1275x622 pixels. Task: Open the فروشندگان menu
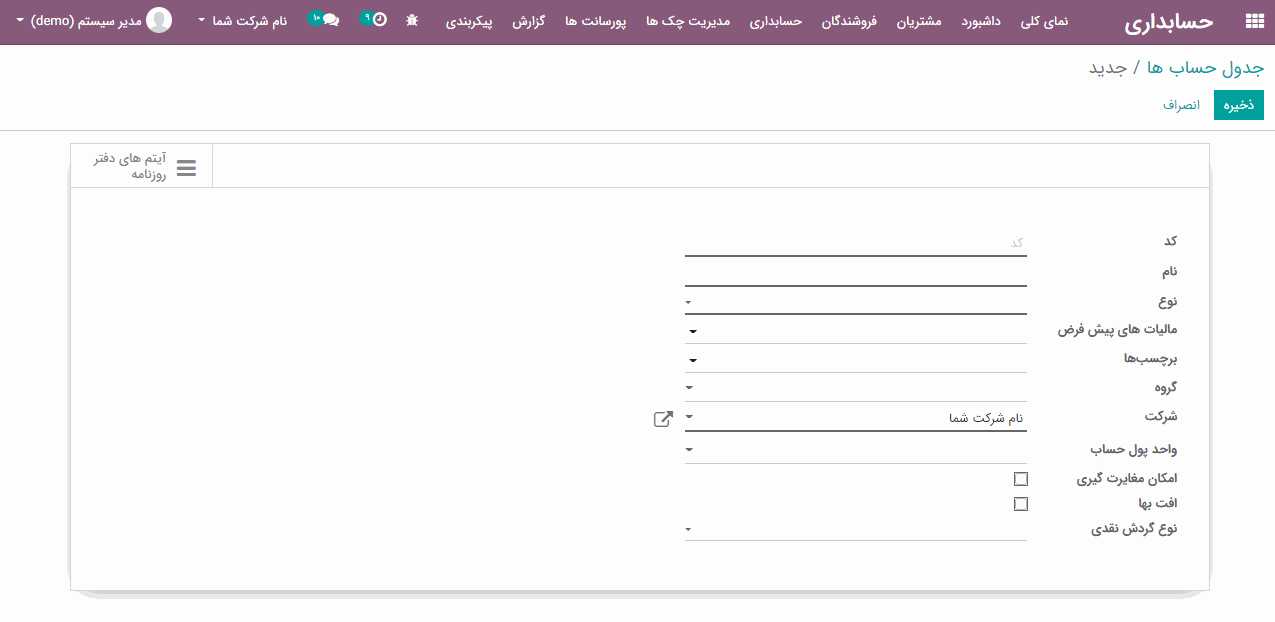pos(848,21)
